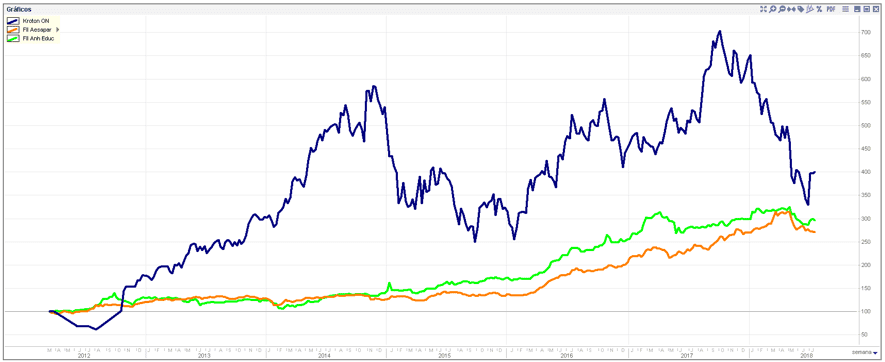Expand the arrow next to FII Aesapar

58,29
